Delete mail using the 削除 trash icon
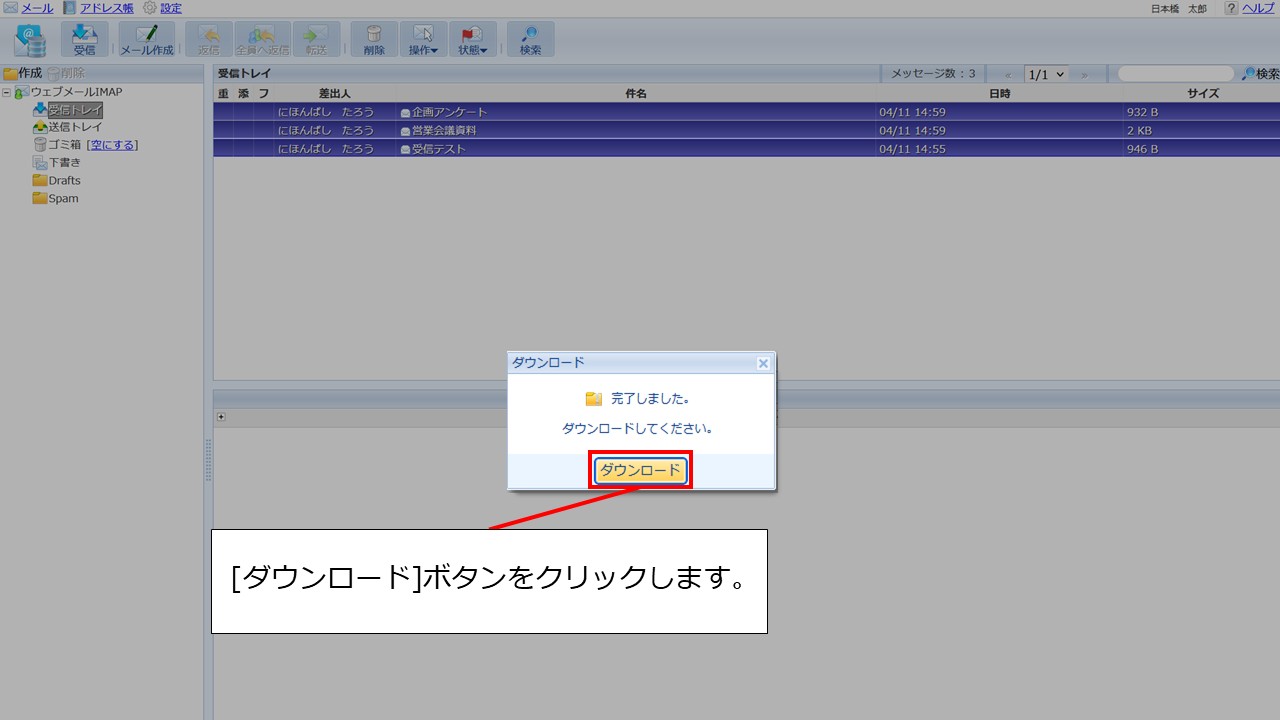Viewport: 1280px width, 720px height. [373, 39]
